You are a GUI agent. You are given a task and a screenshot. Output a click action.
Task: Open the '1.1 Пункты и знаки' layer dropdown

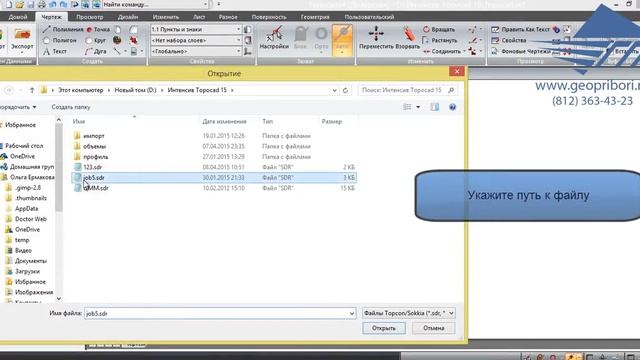coord(238,29)
